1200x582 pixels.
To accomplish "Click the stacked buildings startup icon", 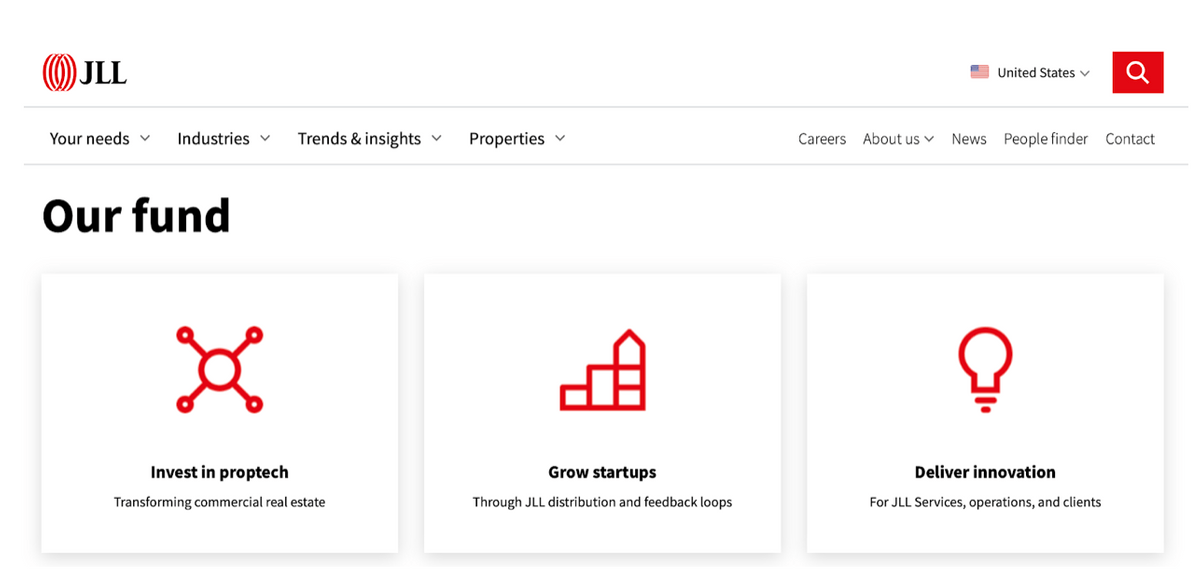I will coord(602,370).
